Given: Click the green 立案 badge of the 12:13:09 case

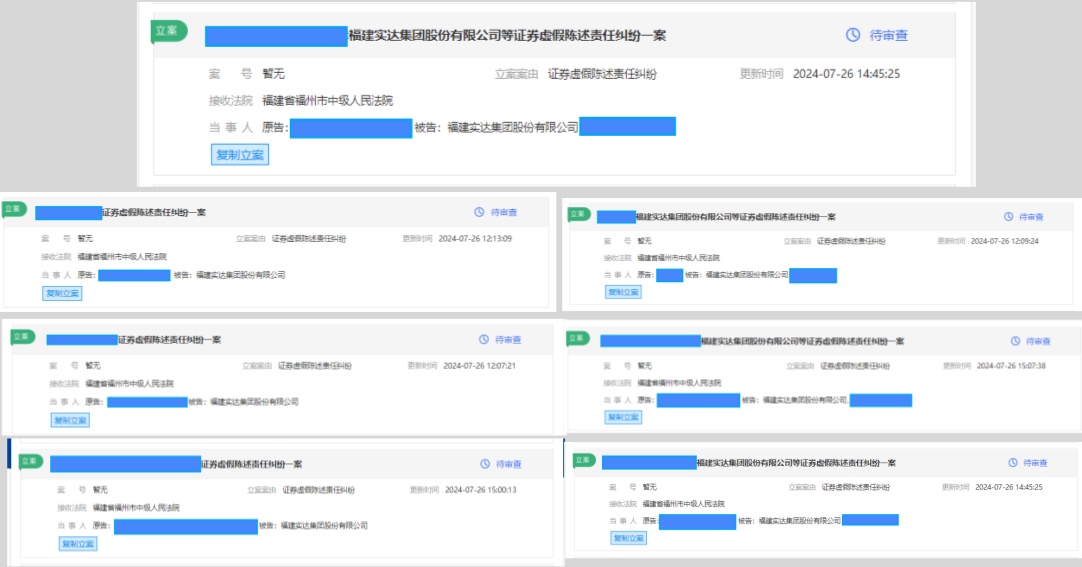Looking at the screenshot, I should coord(14,208).
